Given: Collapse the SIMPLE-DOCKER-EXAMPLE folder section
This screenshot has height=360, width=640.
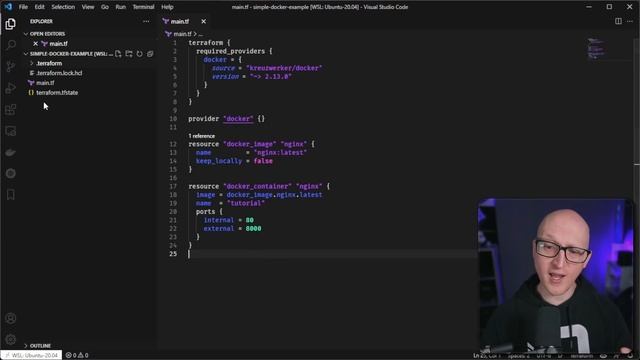Looking at the screenshot, I should (26, 54).
